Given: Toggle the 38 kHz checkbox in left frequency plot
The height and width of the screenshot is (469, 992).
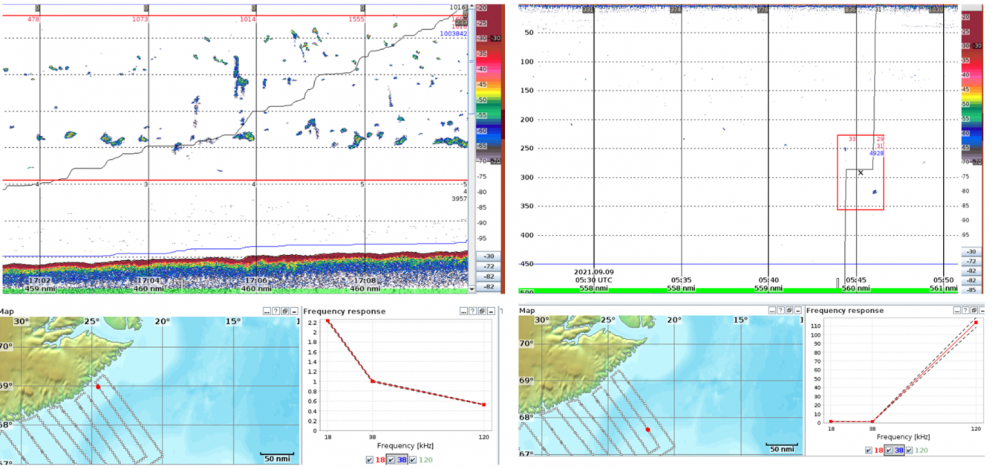Looking at the screenshot, I should [x=393, y=459].
